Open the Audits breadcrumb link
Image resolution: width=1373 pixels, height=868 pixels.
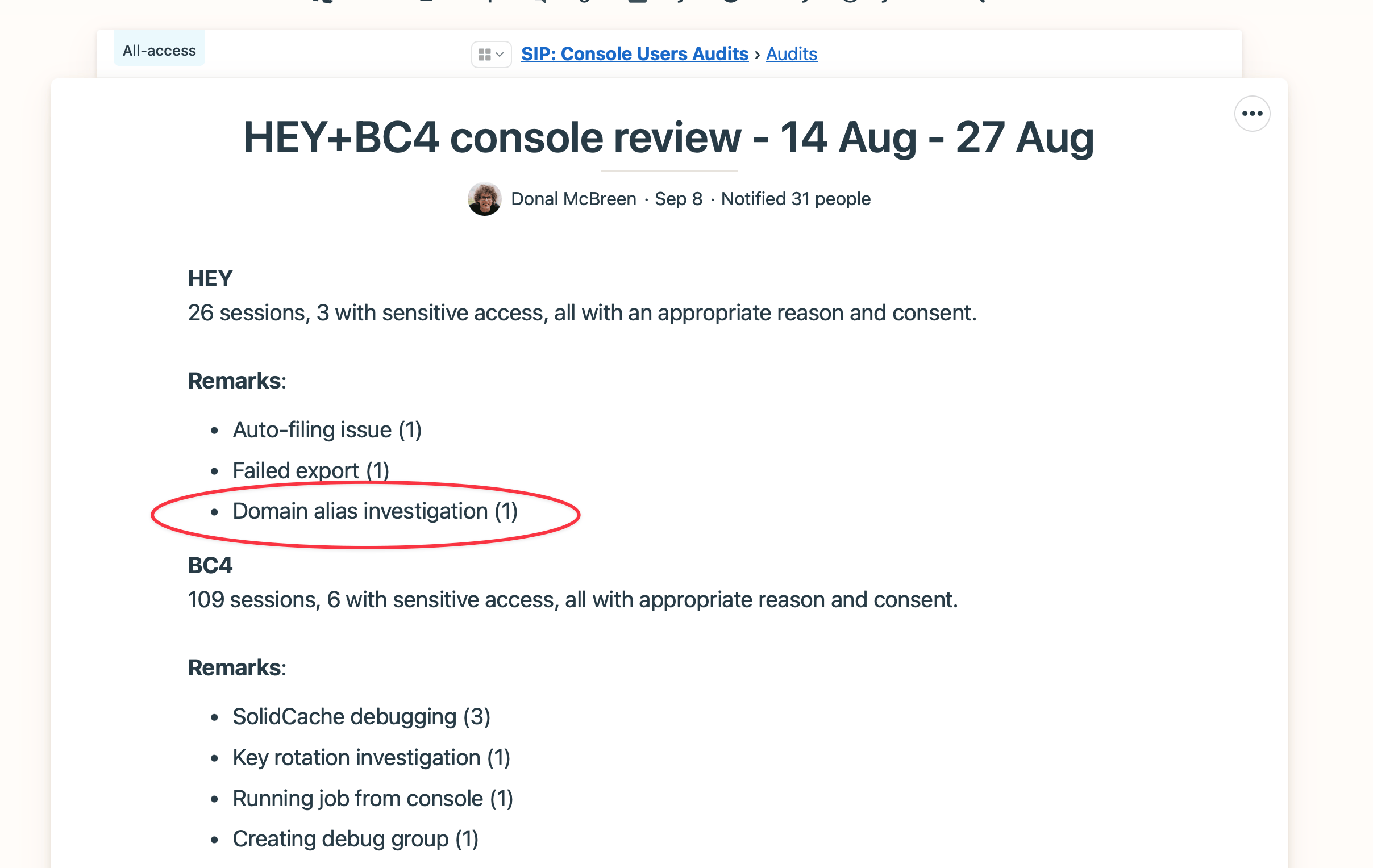coord(791,54)
